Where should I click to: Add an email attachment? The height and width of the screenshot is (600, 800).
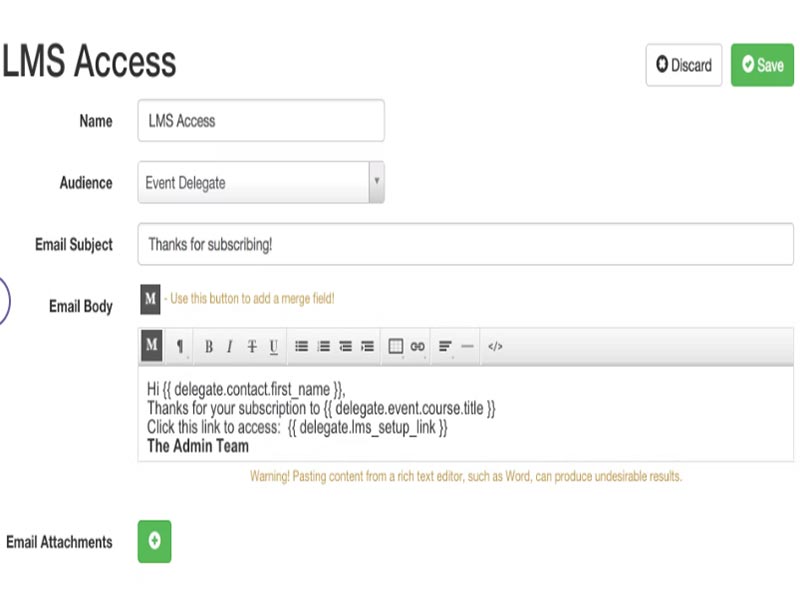tap(154, 540)
